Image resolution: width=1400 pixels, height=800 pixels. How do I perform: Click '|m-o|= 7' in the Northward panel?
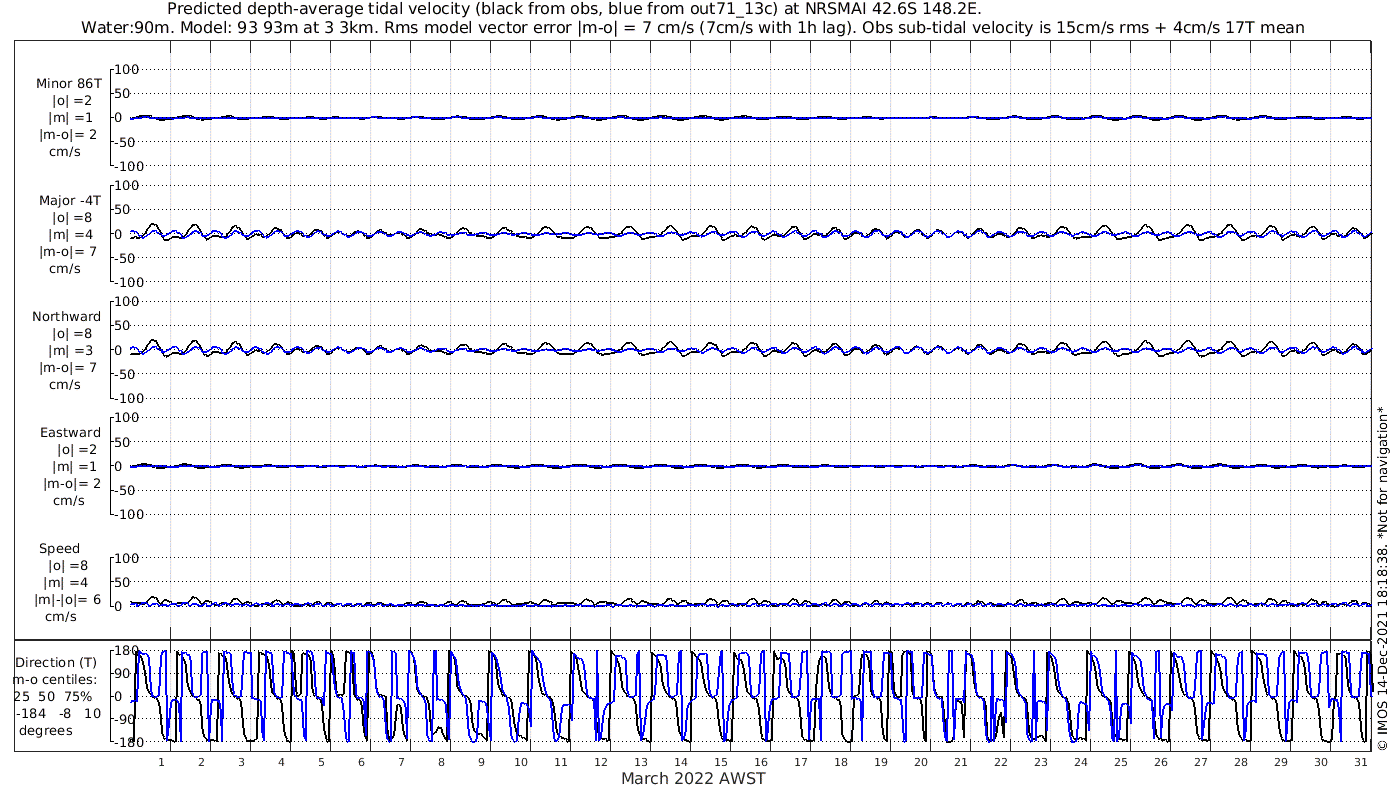[68, 367]
